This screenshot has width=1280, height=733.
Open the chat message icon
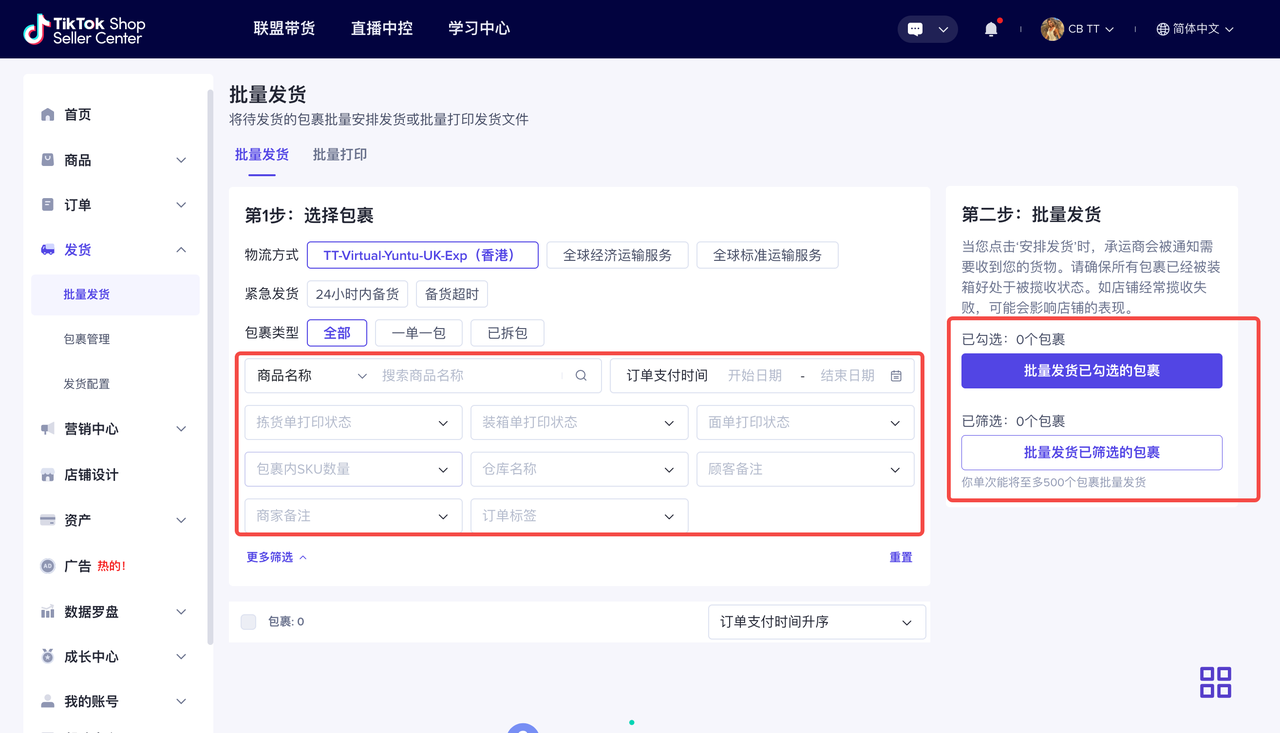[915, 29]
